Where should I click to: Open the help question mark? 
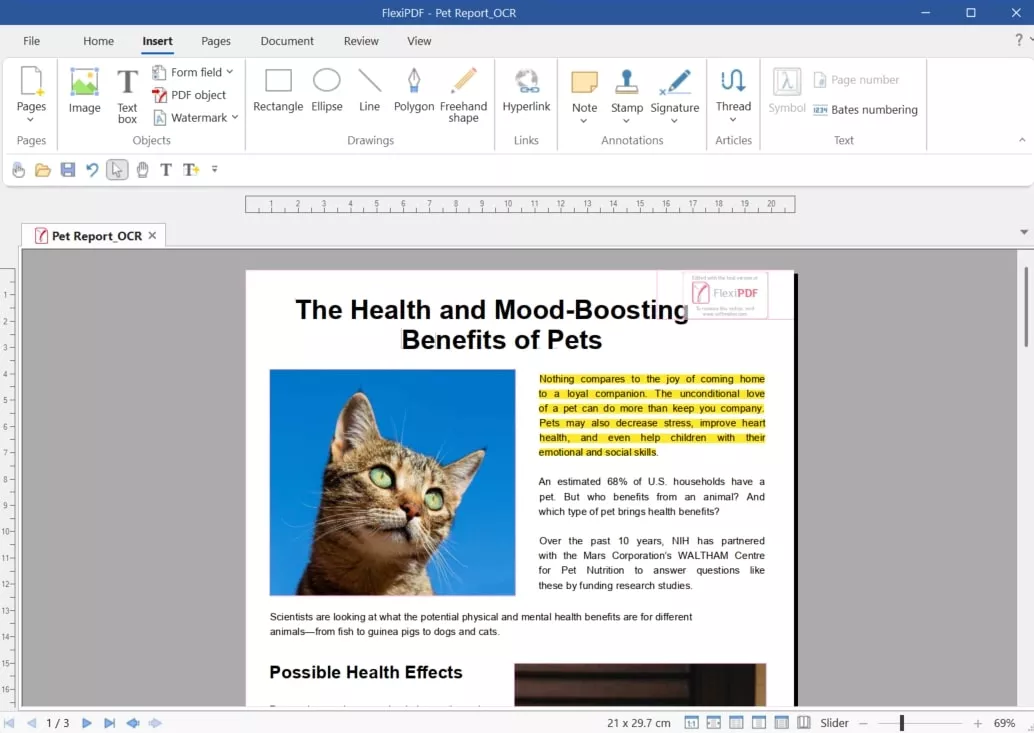click(x=1019, y=40)
